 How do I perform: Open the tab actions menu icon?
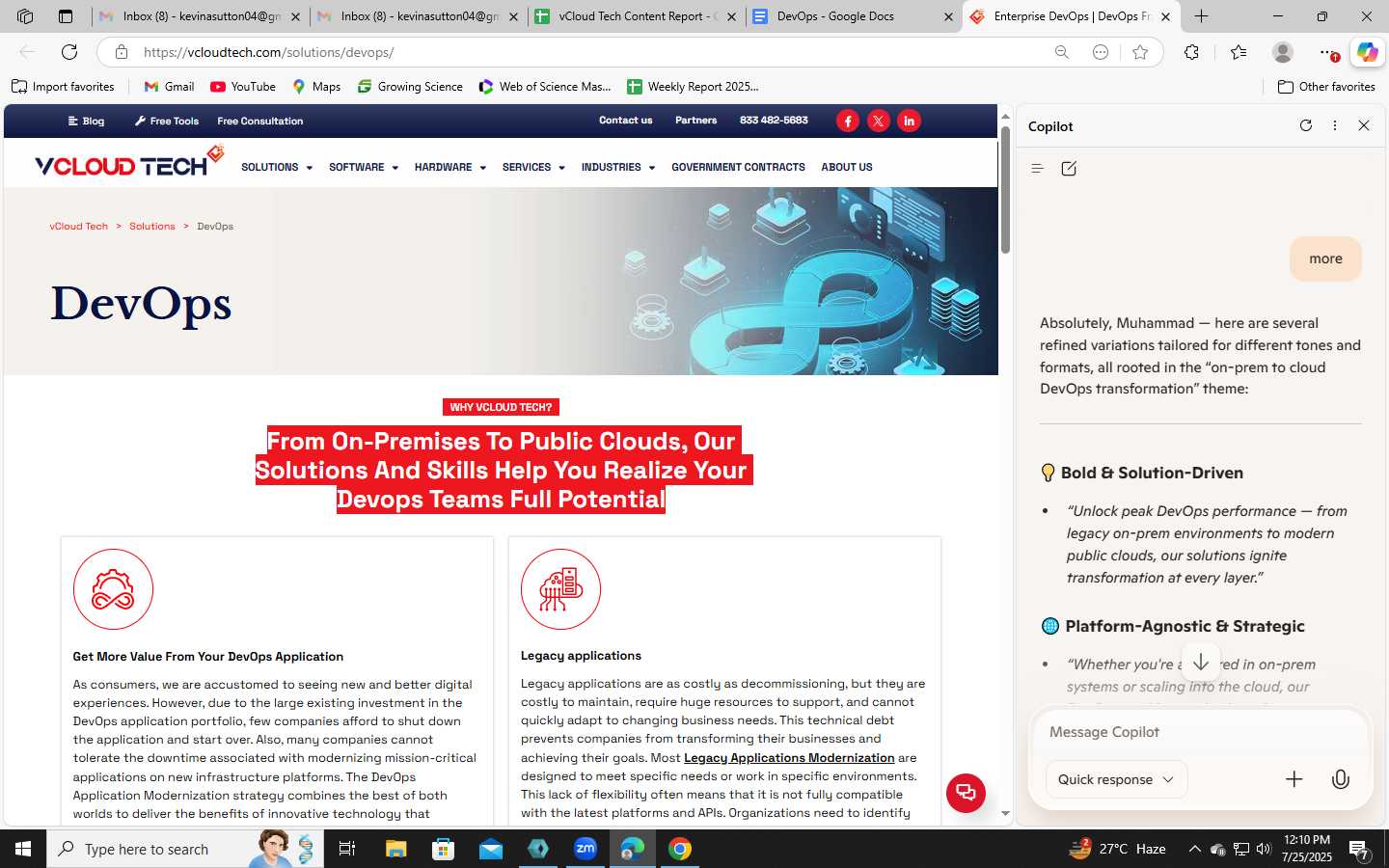[x=66, y=16]
